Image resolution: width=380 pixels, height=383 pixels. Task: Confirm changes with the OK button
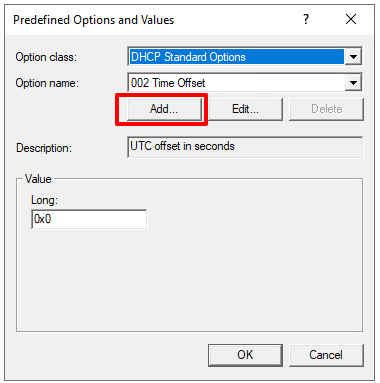pos(245,355)
